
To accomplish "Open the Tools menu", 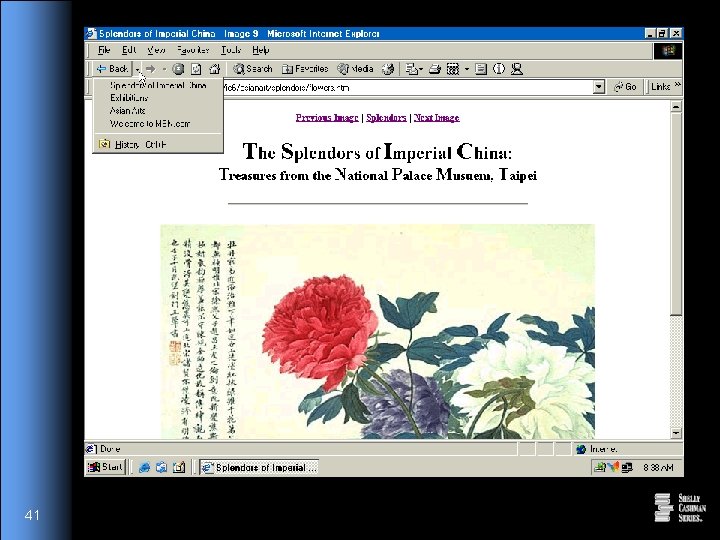I will click(231, 50).
